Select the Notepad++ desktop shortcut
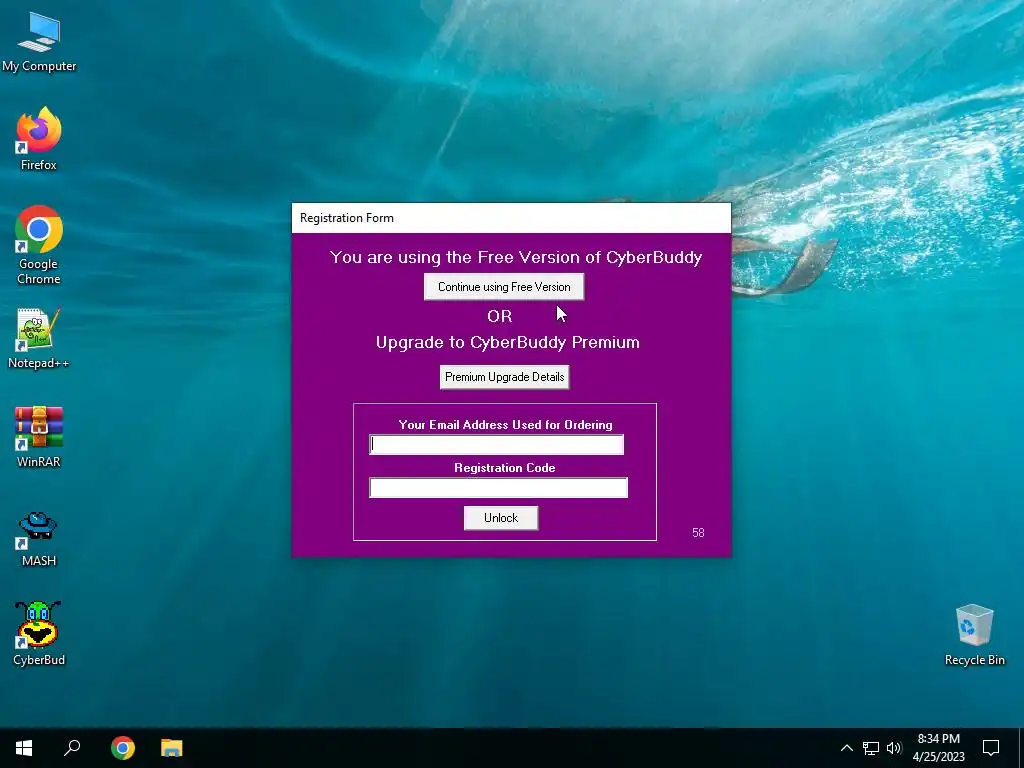The height and width of the screenshot is (768, 1024). [x=39, y=338]
